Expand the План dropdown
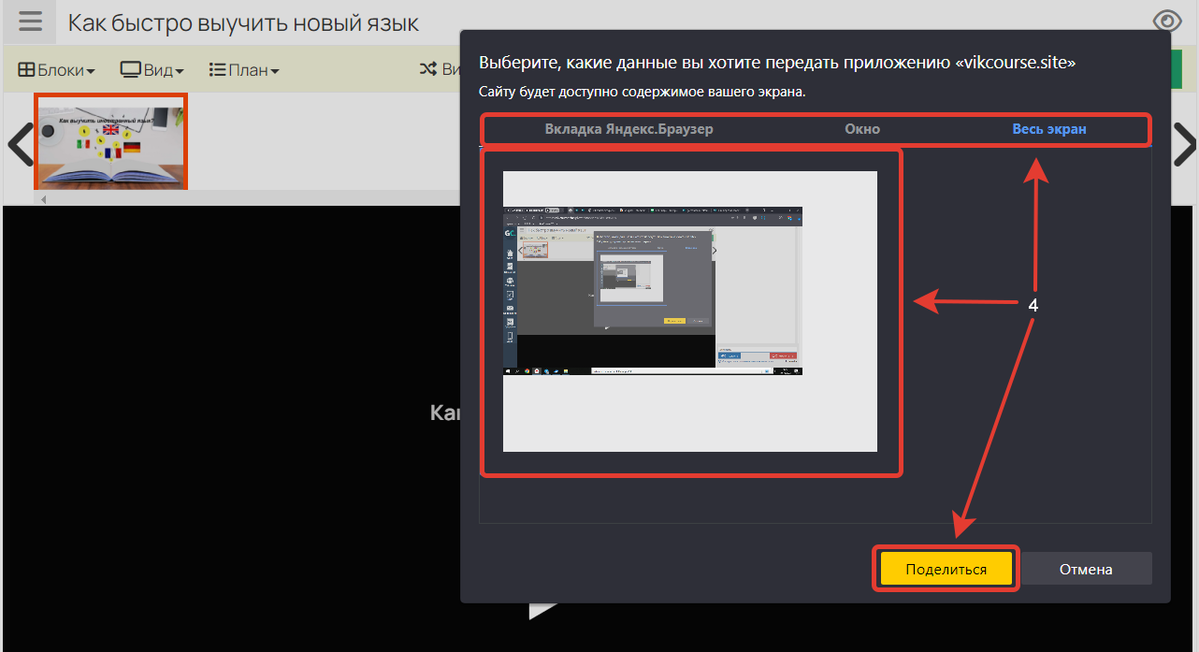This screenshot has width=1199, height=652. [244, 70]
